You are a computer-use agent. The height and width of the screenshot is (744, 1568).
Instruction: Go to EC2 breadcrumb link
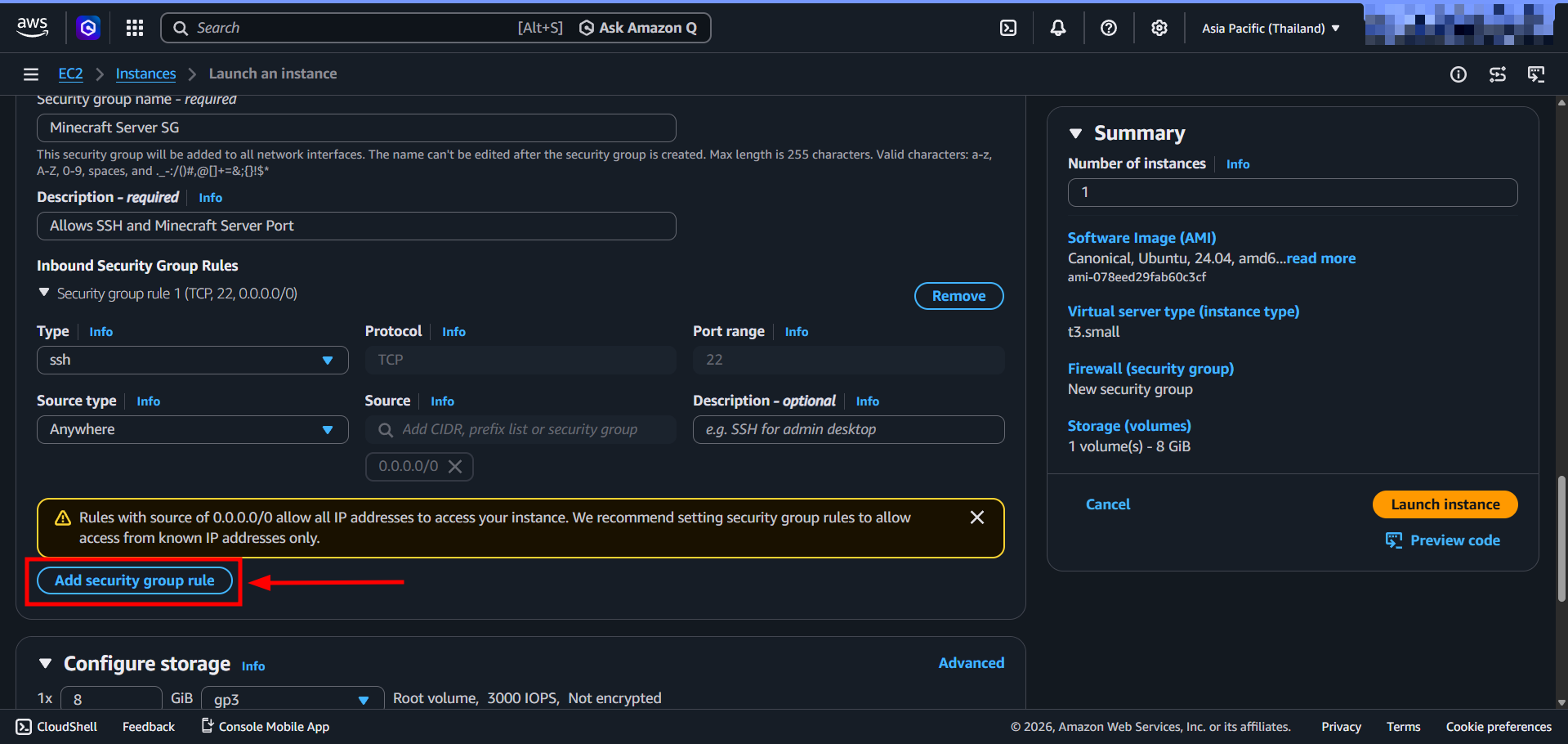click(x=70, y=74)
